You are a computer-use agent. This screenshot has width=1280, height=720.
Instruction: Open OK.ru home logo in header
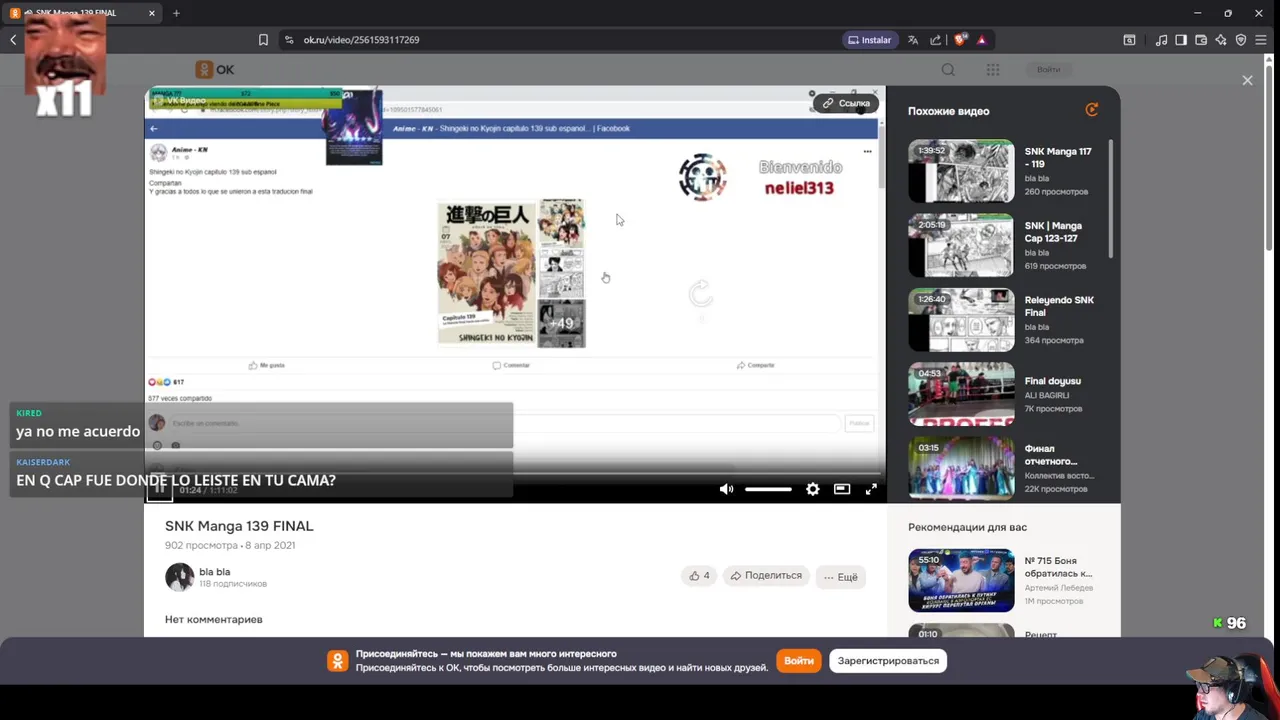[x=215, y=69]
